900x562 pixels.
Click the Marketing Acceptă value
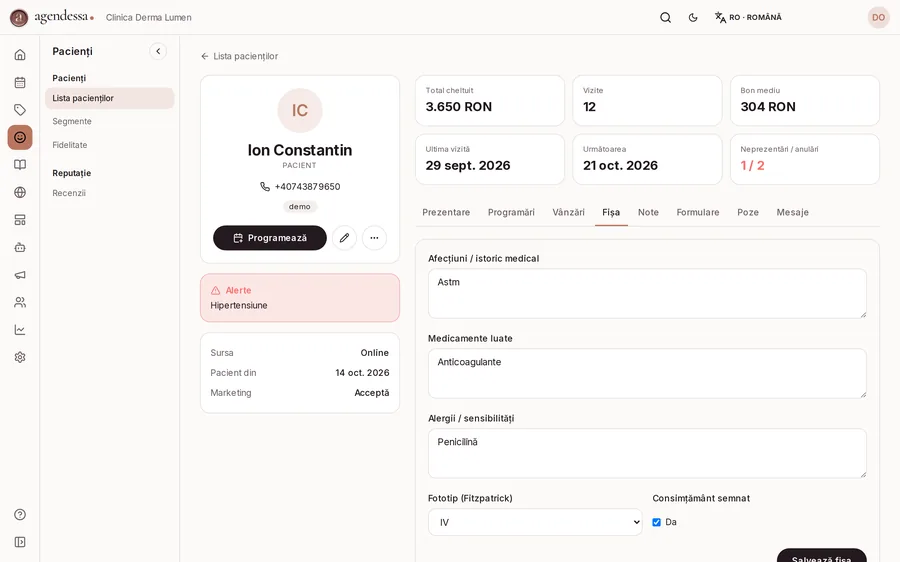[371, 393]
